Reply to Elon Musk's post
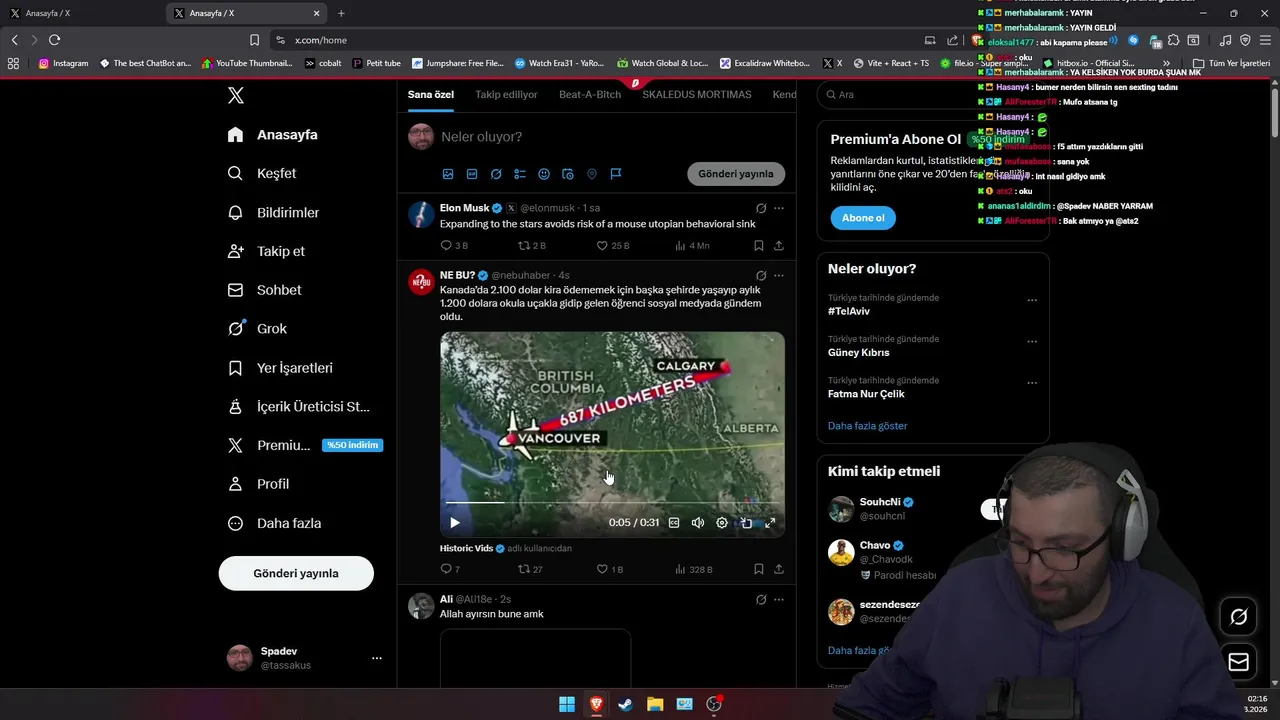1280x720 pixels. coord(454,245)
